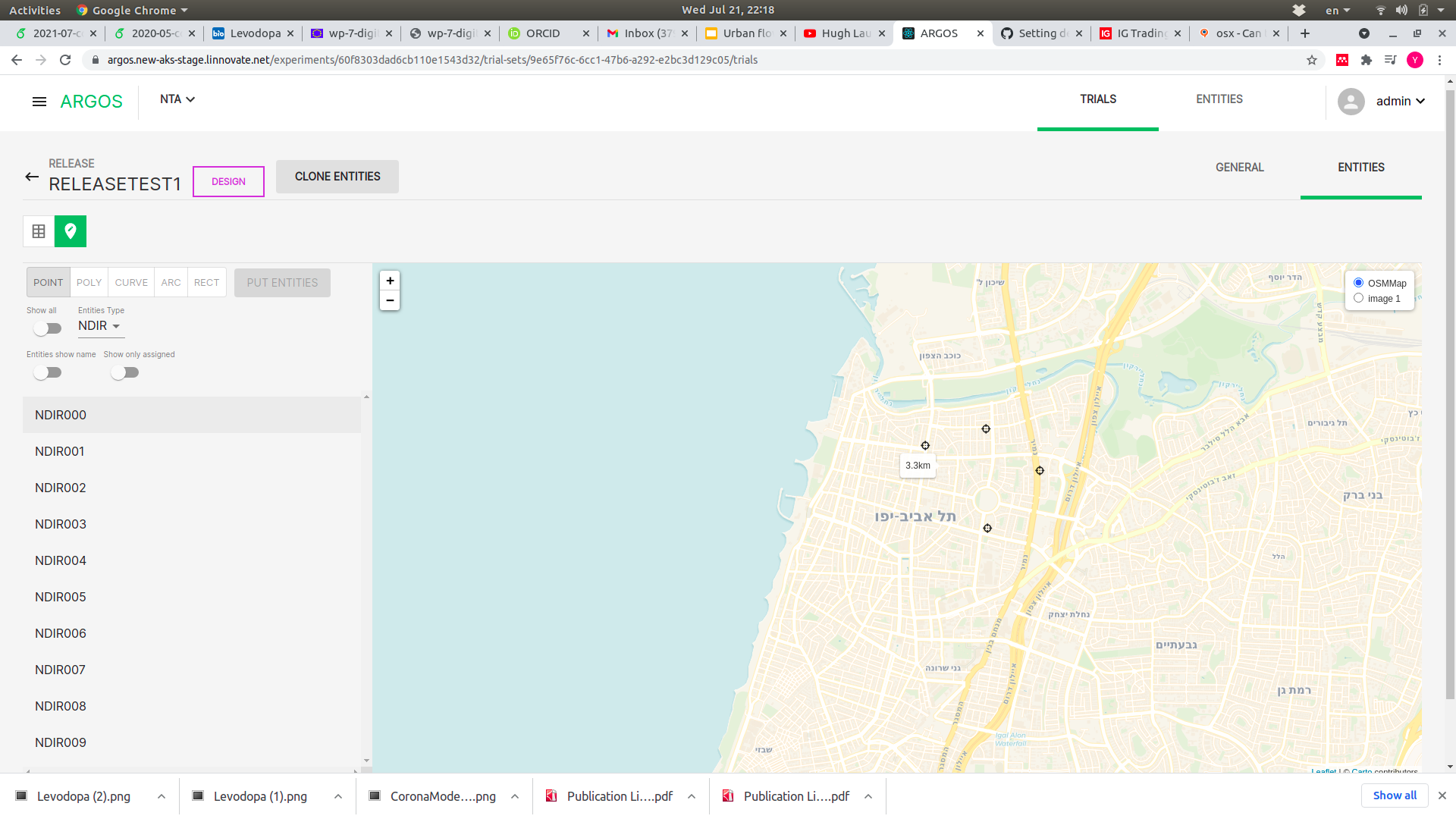Viewport: 1456px width, 819px height.
Task: Select the image 1 radio button
Action: pyautogui.click(x=1359, y=298)
